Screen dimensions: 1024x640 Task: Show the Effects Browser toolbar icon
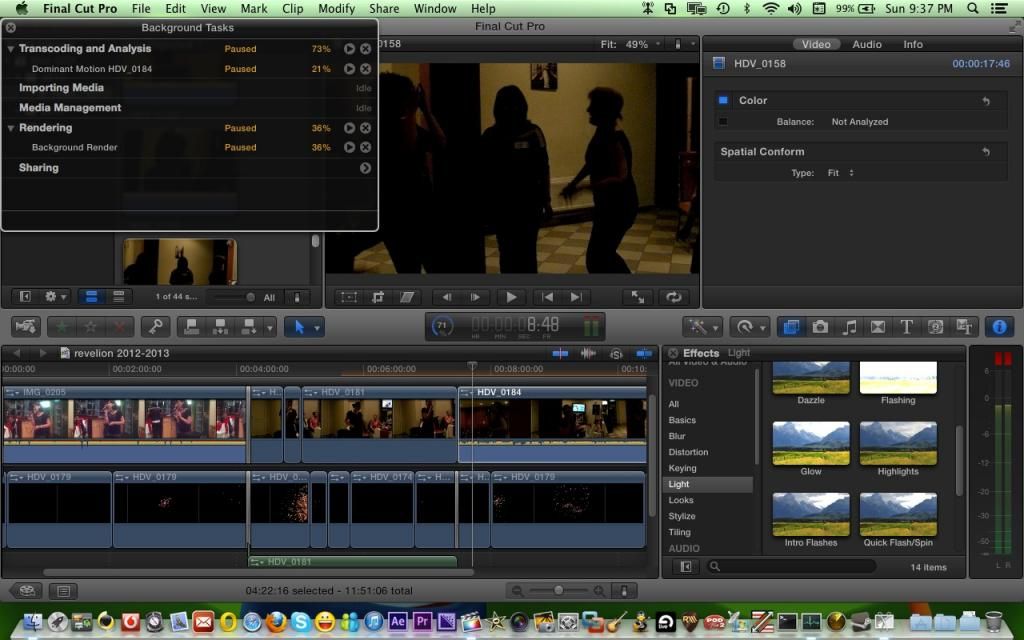tap(791, 327)
